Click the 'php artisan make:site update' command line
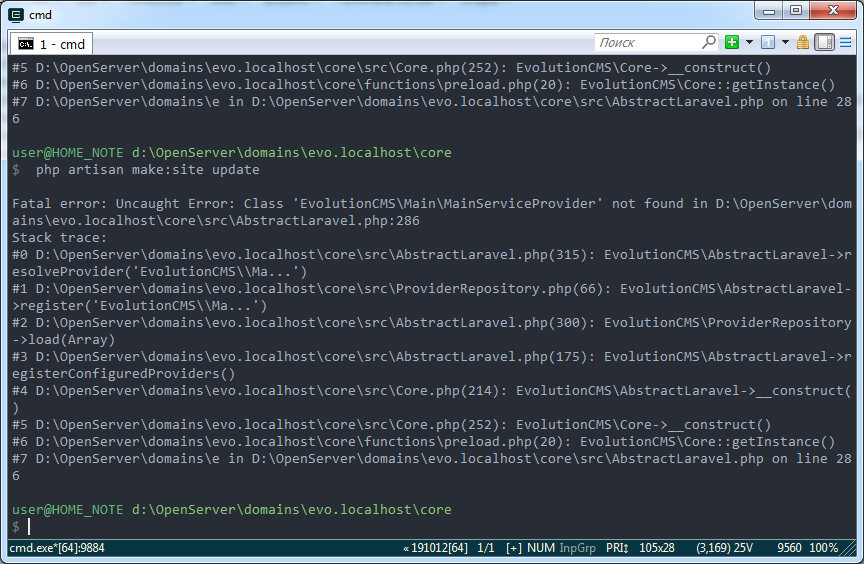The width and height of the screenshot is (864, 564). 148,170
